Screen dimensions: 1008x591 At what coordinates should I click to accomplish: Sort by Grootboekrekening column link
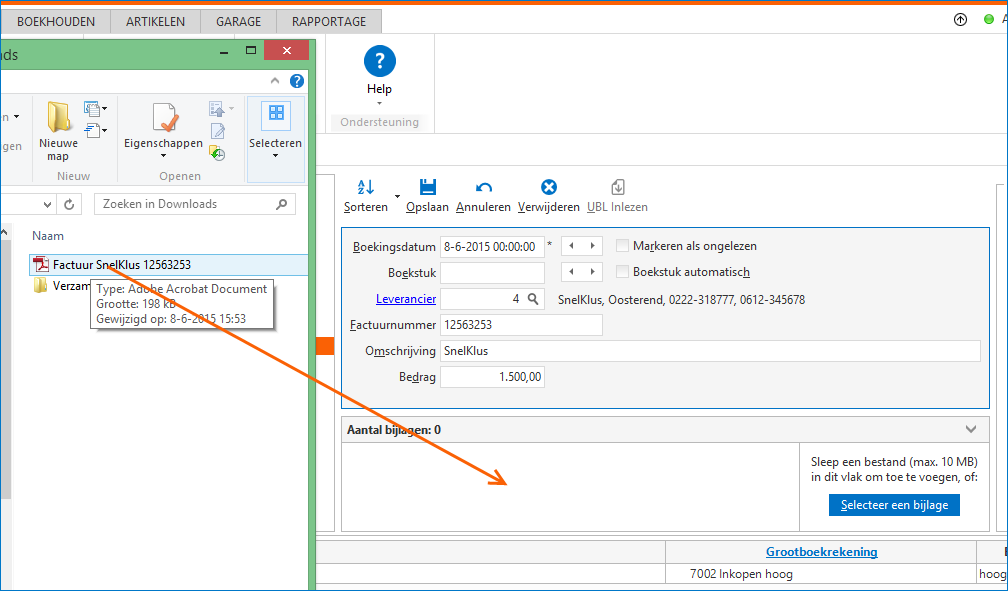(x=822, y=552)
